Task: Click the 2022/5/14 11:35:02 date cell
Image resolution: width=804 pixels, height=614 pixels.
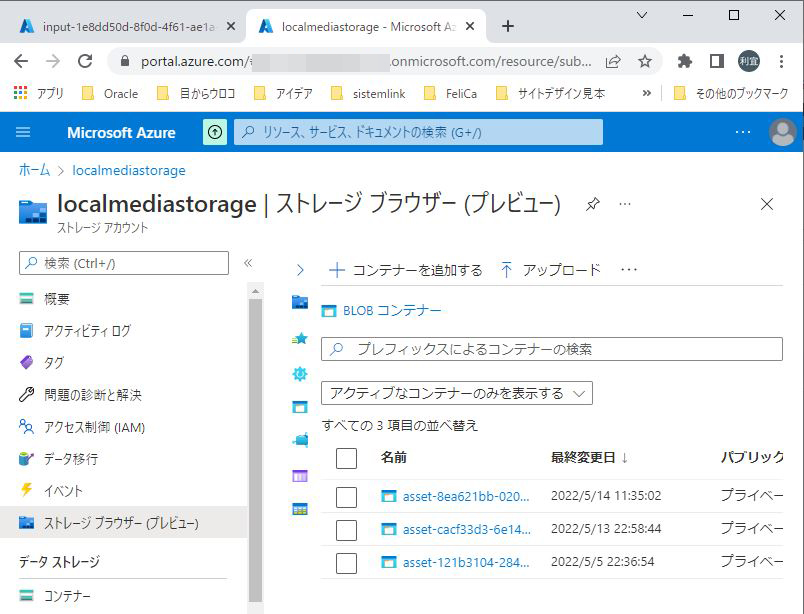Action: [606, 496]
